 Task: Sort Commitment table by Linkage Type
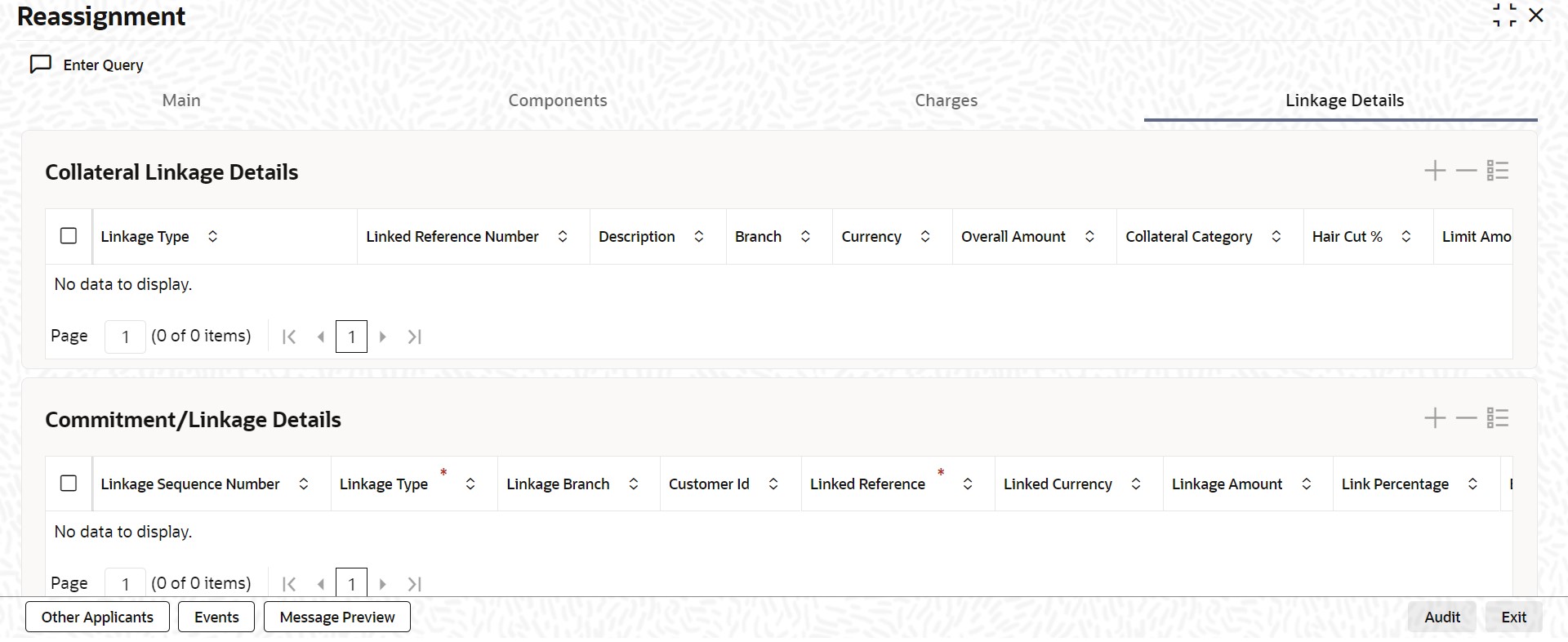470,484
